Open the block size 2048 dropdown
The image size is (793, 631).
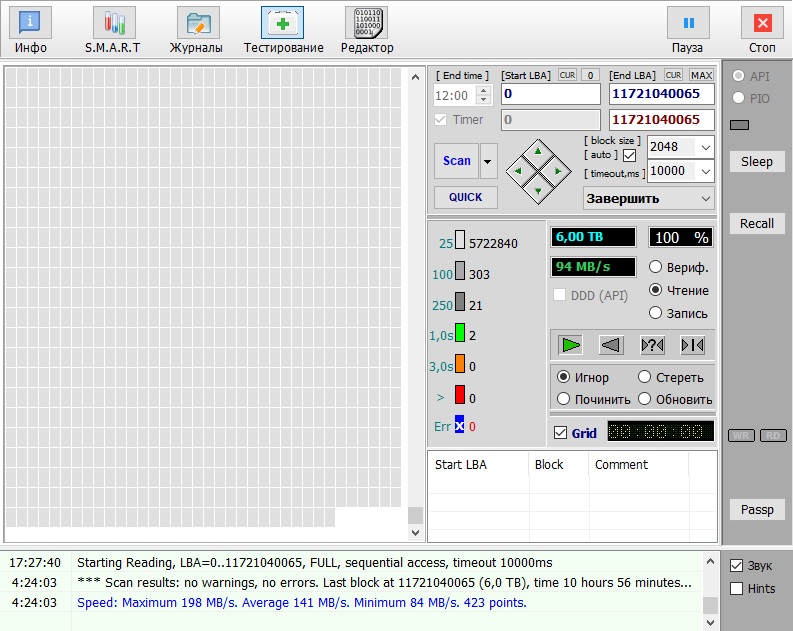coord(706,147)
